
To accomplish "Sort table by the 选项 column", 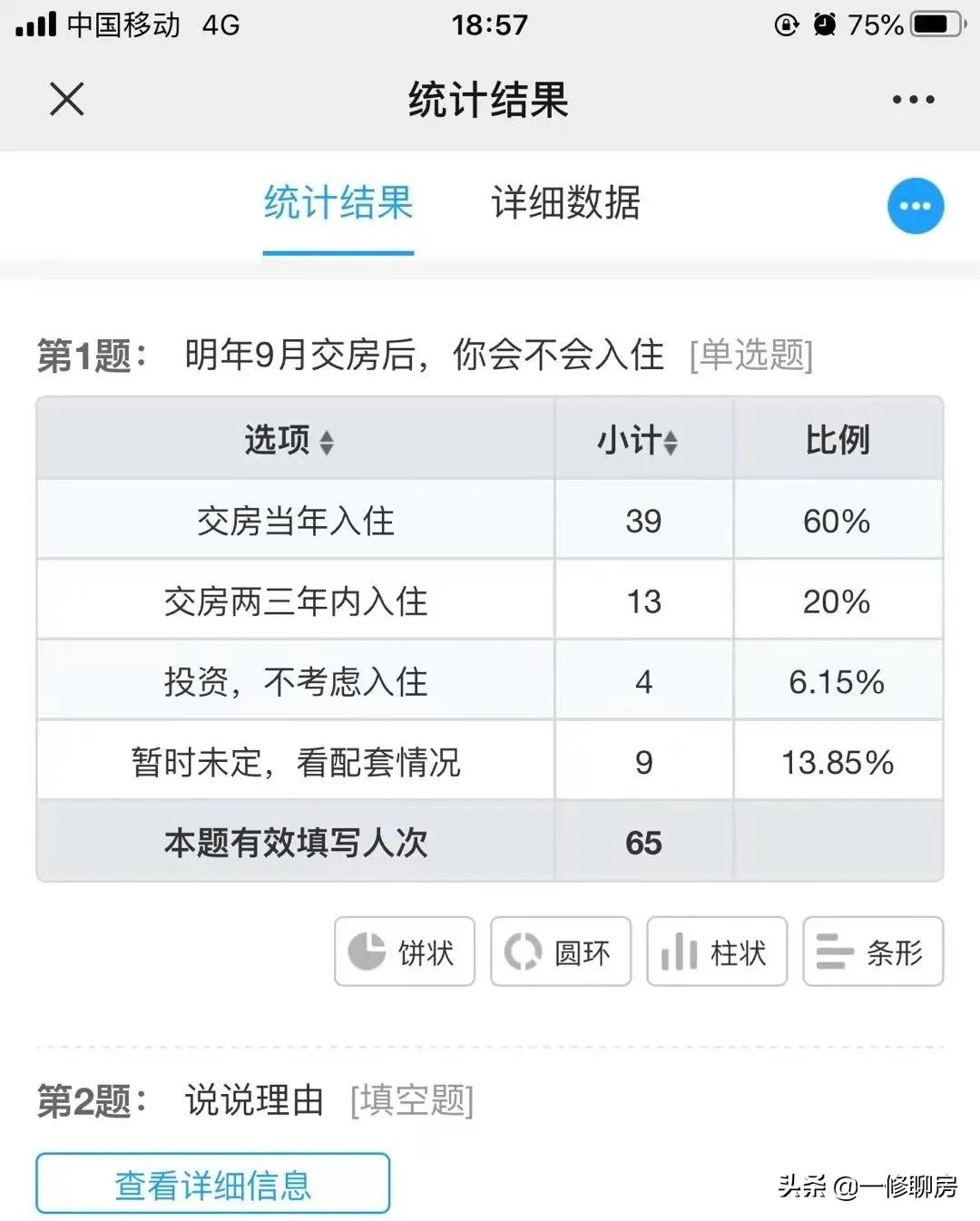I will (287, 440).
